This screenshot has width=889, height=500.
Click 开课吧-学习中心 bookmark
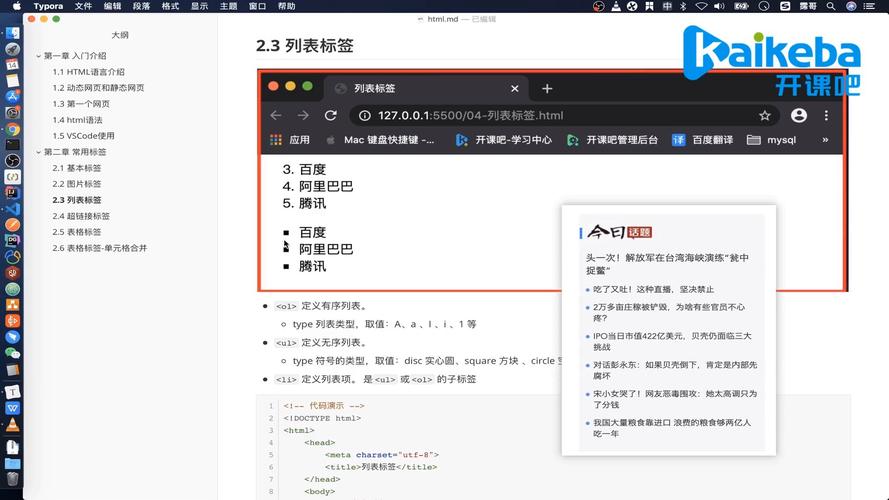click(x=503, y=140)
